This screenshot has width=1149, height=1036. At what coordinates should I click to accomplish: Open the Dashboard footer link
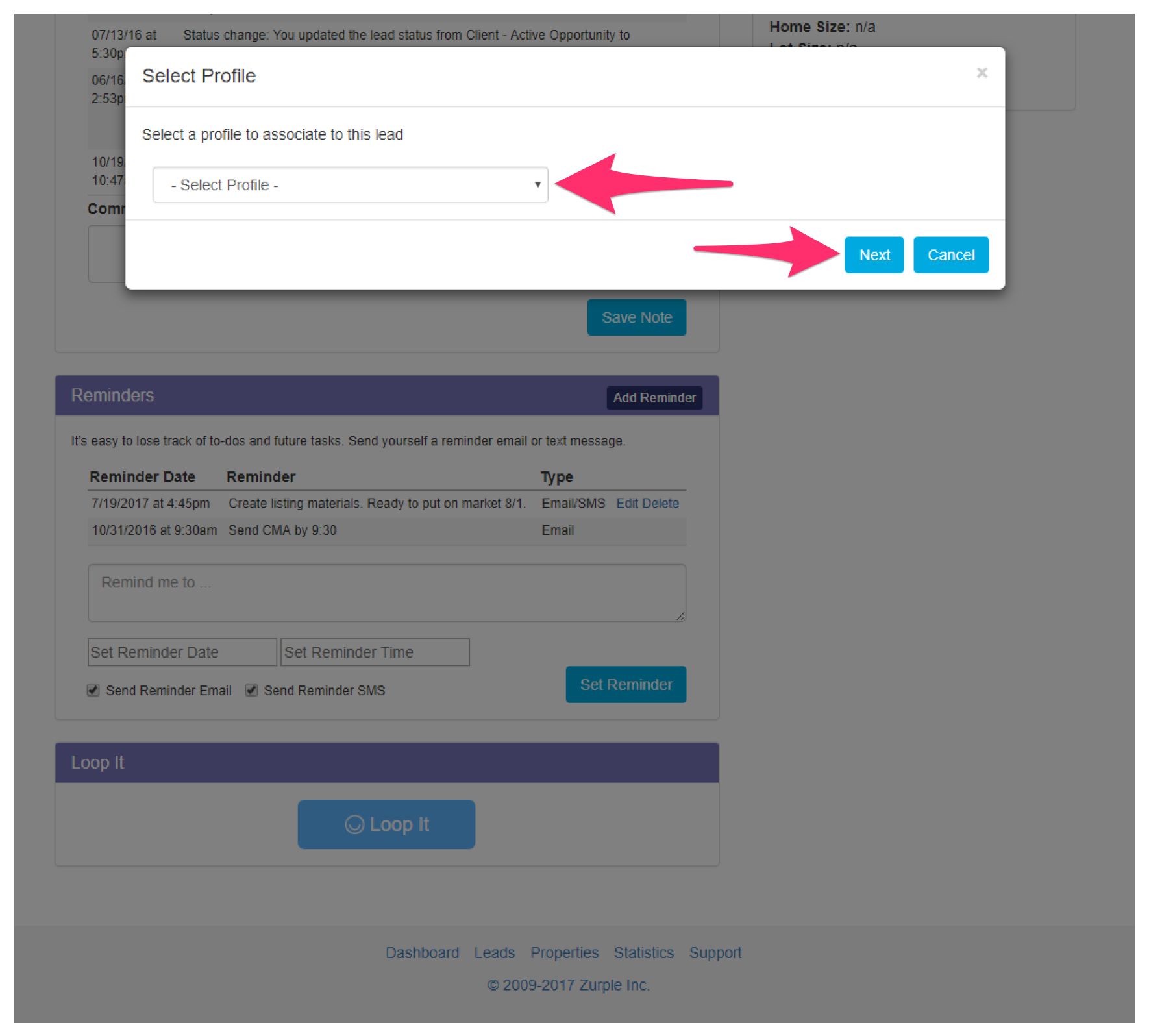pyautogui.click(x=423, y=952)
